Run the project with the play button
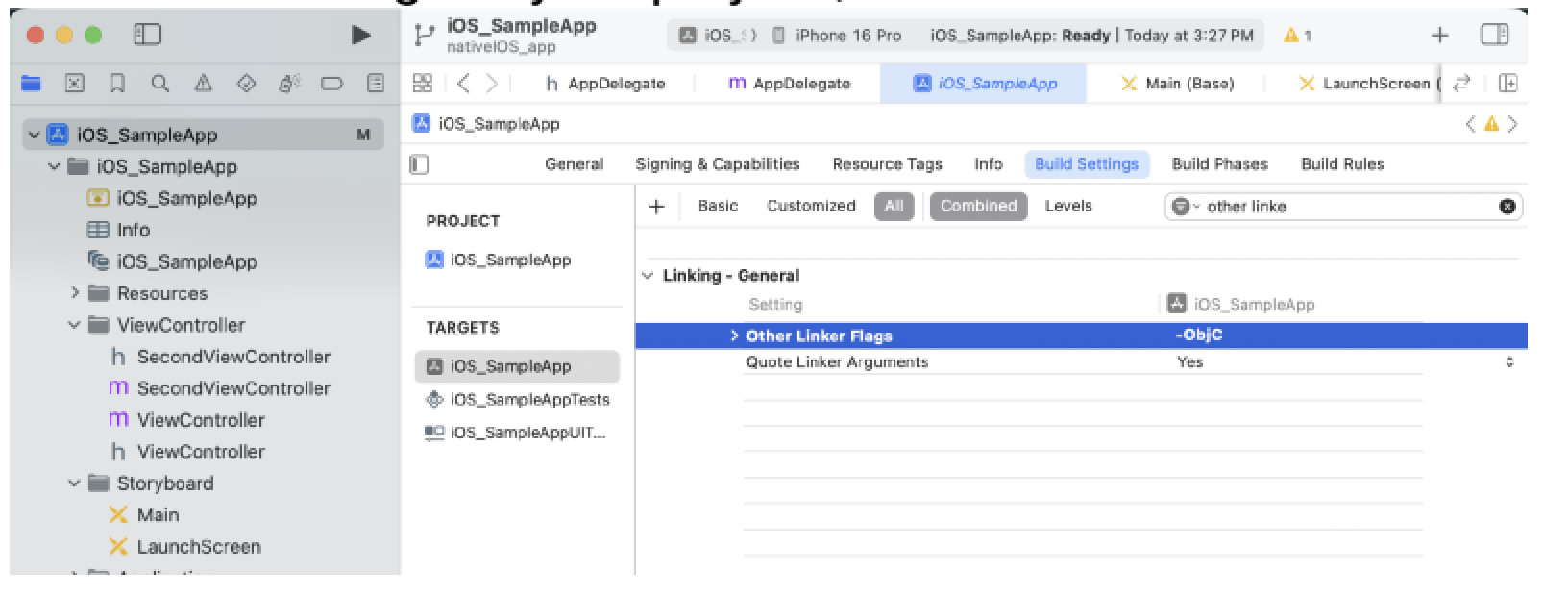Screen dimensions: 1568x596 tap(361, 36)
